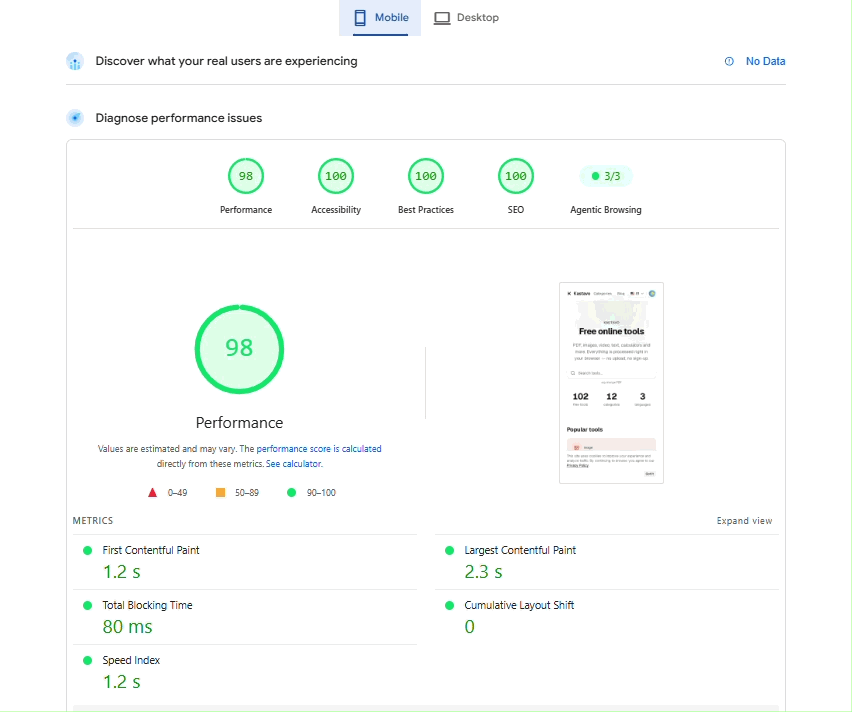The width and height of the screenshot is (852, 712).
Task: Click the 80 ms Total Blocking Time value
Action: coord(127,627)
